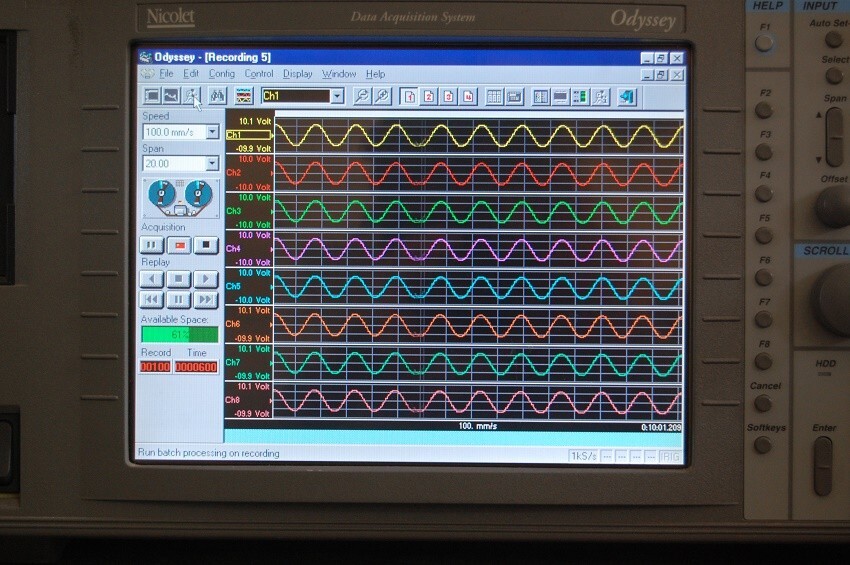850x565 pixels.
Task: Click the multicolor channel traces icon
Action: pyautogui.click(x=244, y=97)
